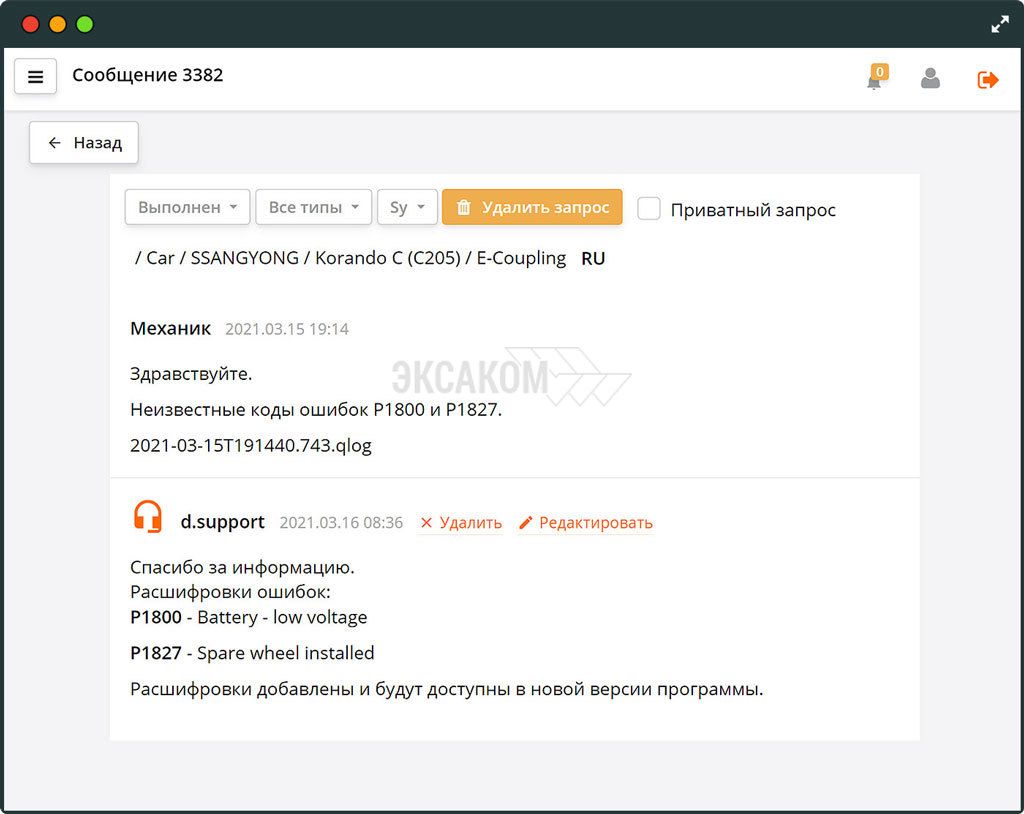Open the 2021-03-15T191440.743.qlog attachment
The width and height of the screenshot is (1024, 814).
point(251,446)
